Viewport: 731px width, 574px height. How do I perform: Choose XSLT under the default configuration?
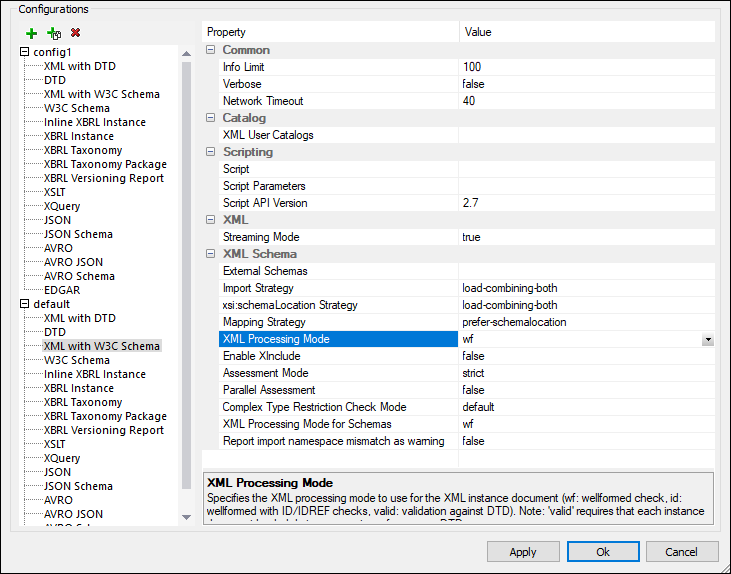pyautogui.click(x=57, y=444)
